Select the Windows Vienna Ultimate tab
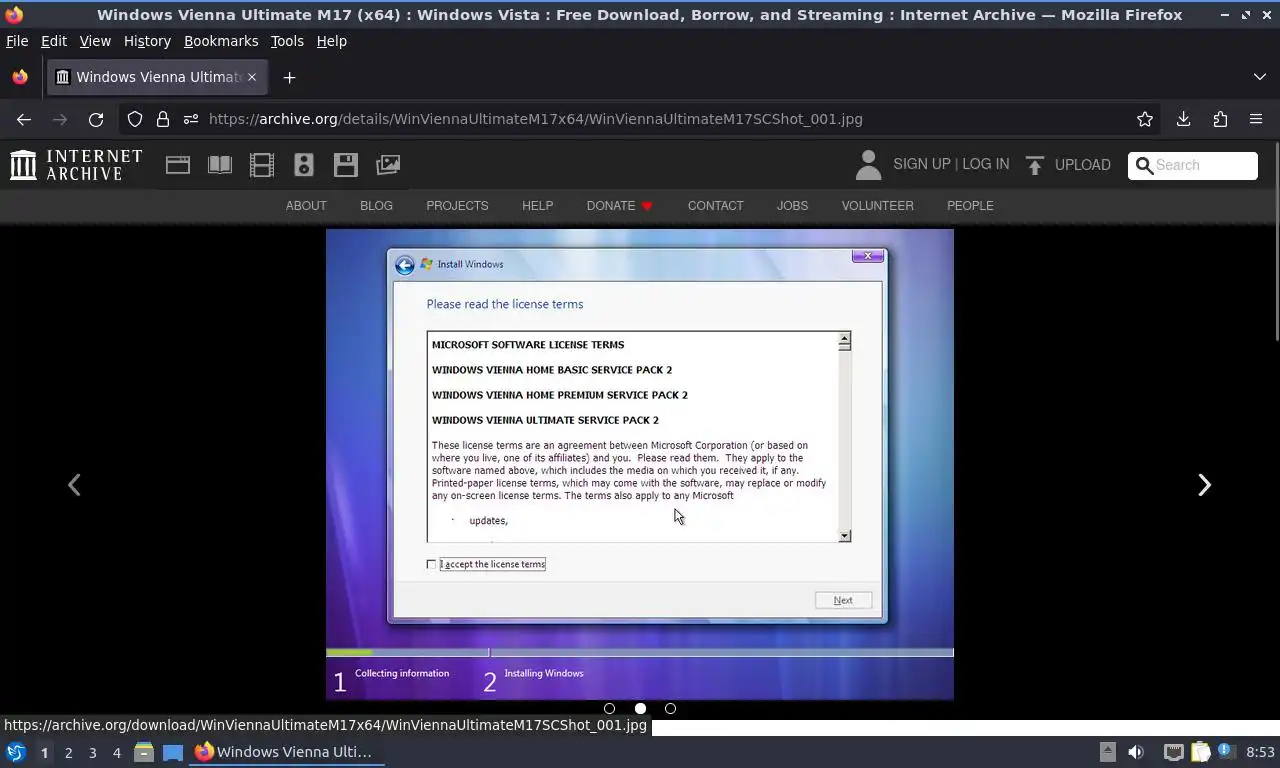The width and height of the screenshot is (1280, 768). point(156,77)
